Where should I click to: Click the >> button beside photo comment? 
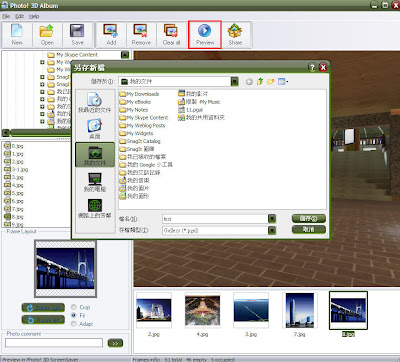[x=115, y=343]
